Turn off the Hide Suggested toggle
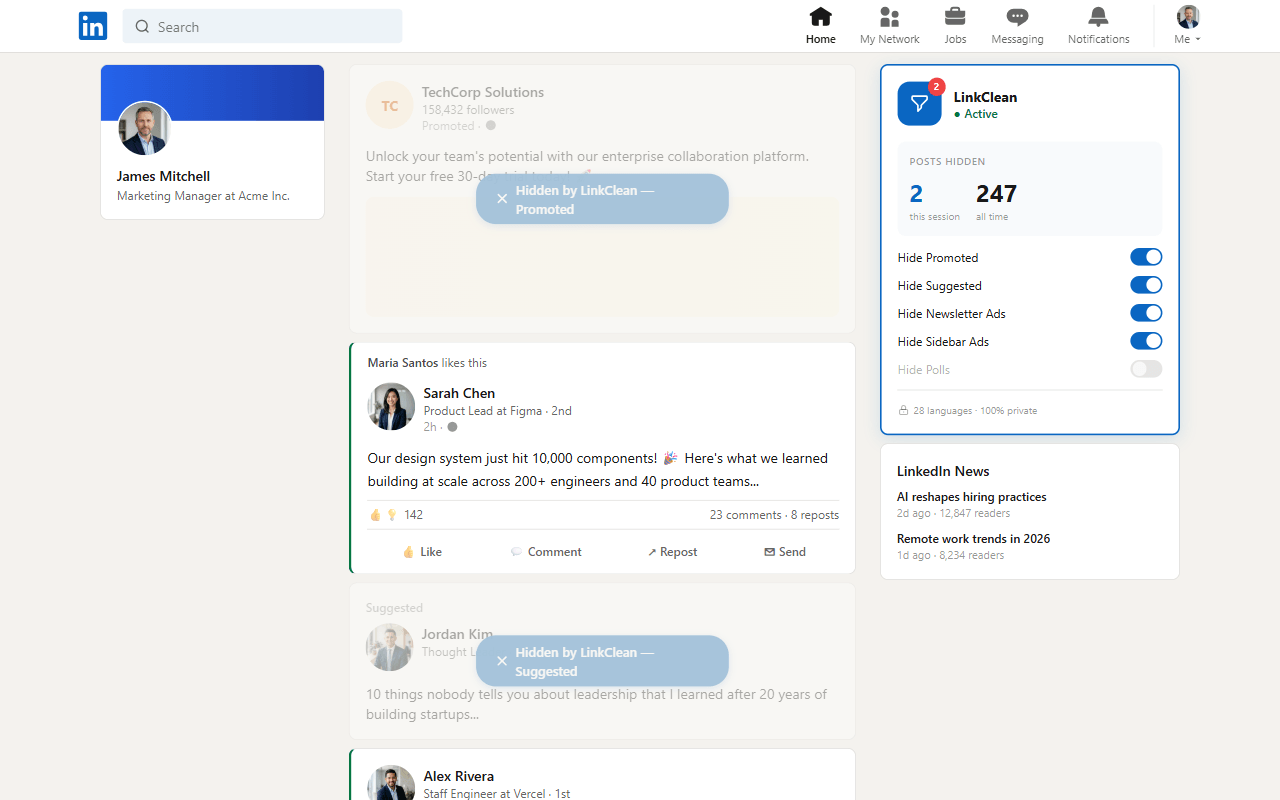This screenshot has width=1280, height=800. 1146,285
